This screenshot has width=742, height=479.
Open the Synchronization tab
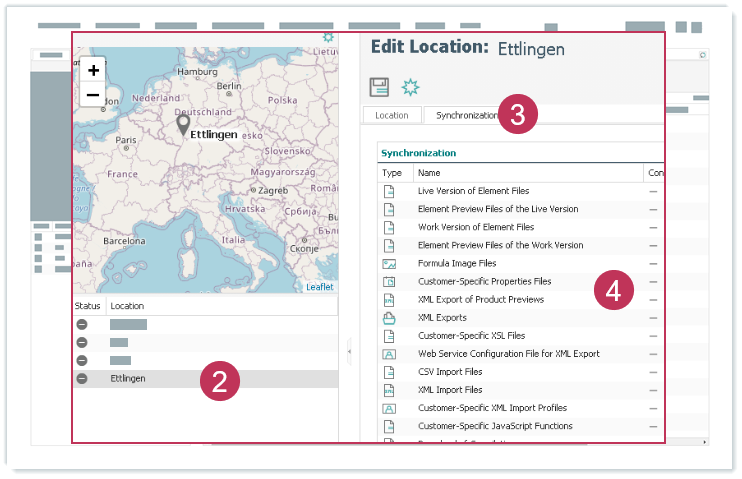(465, 115)
